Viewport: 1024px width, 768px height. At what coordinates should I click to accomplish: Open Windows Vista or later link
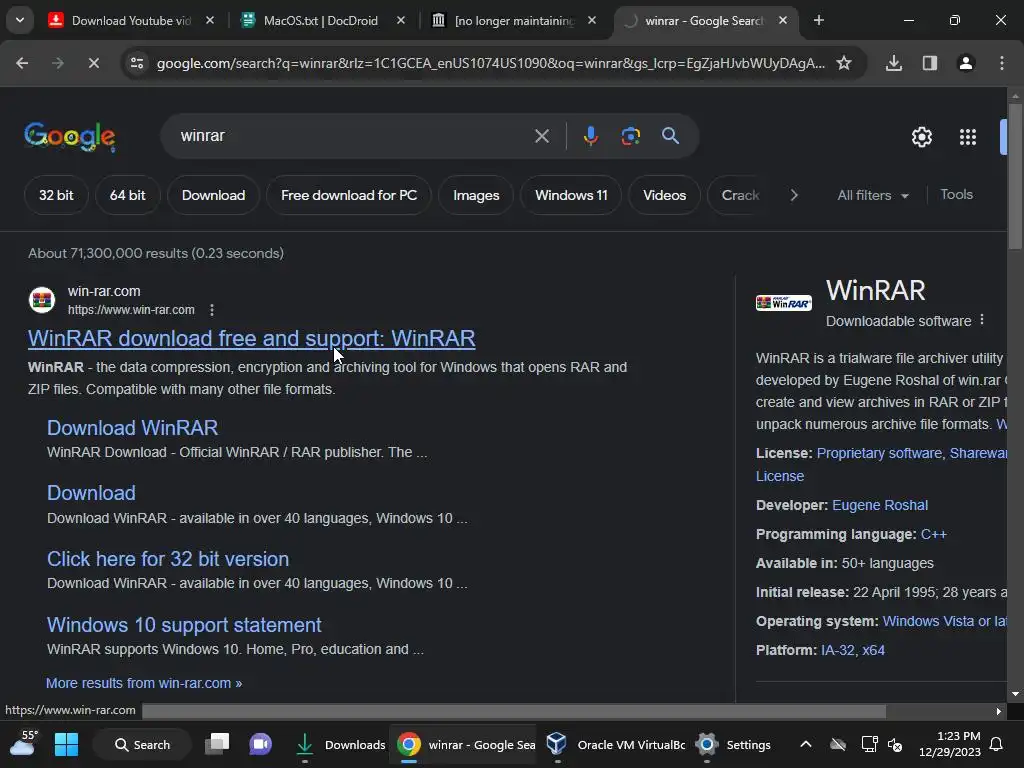point(944,621)
